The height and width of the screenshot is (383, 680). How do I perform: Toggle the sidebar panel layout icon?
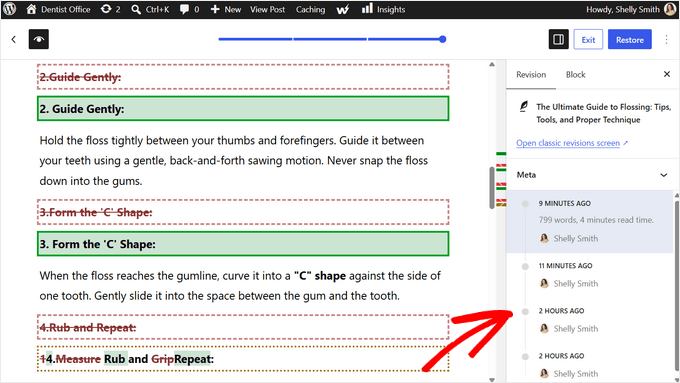click(558, 39)
